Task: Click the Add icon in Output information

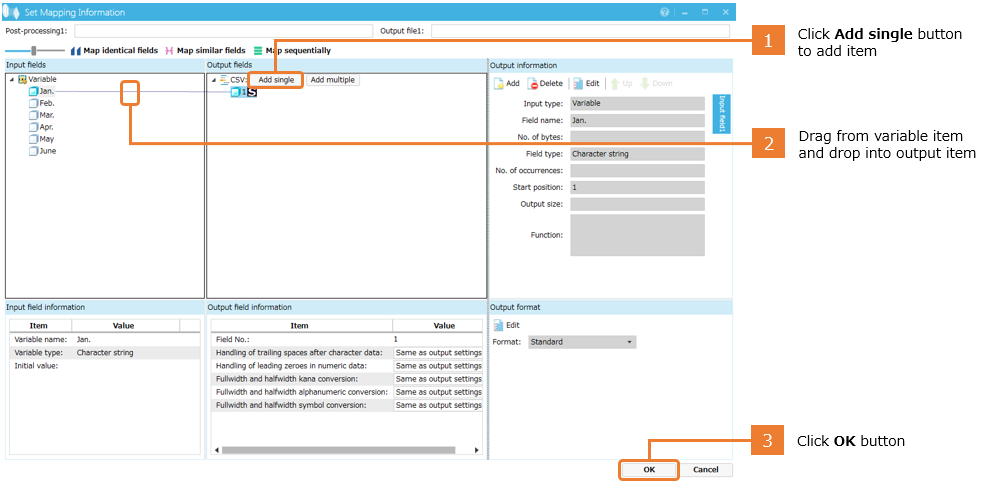Action: (x=499, y=84)
